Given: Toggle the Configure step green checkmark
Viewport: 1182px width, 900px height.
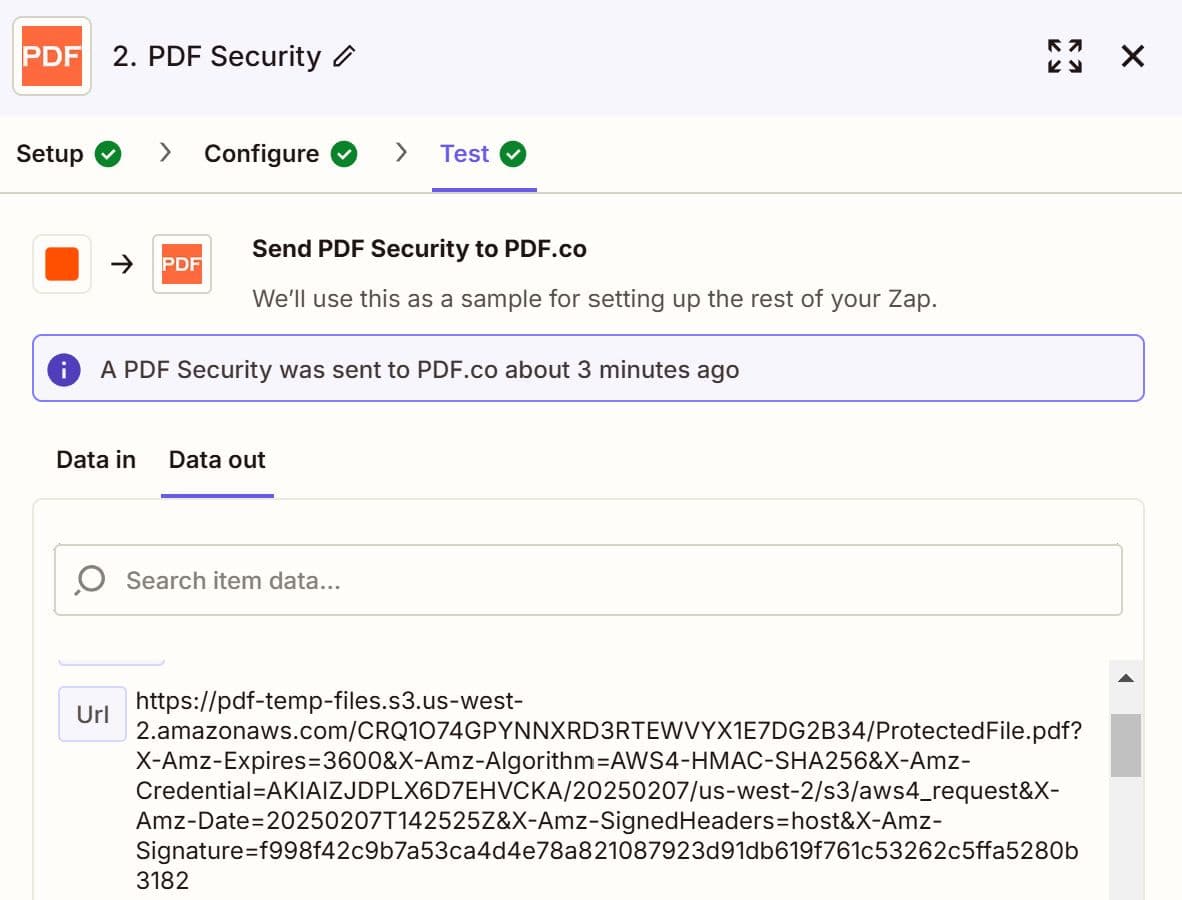Looking at the screenshot, I should [x=343, y=153].
